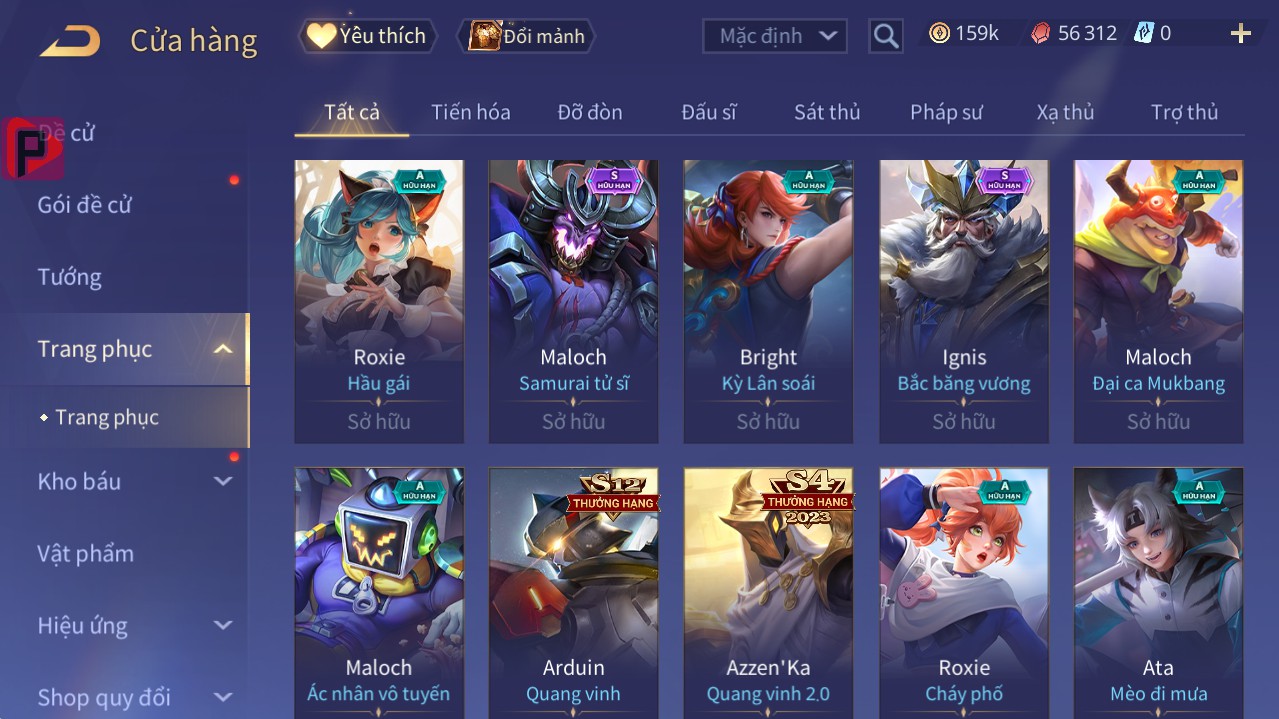
Task: Click the blue voucher currency icon
Action: click(x=1143, y=33)
